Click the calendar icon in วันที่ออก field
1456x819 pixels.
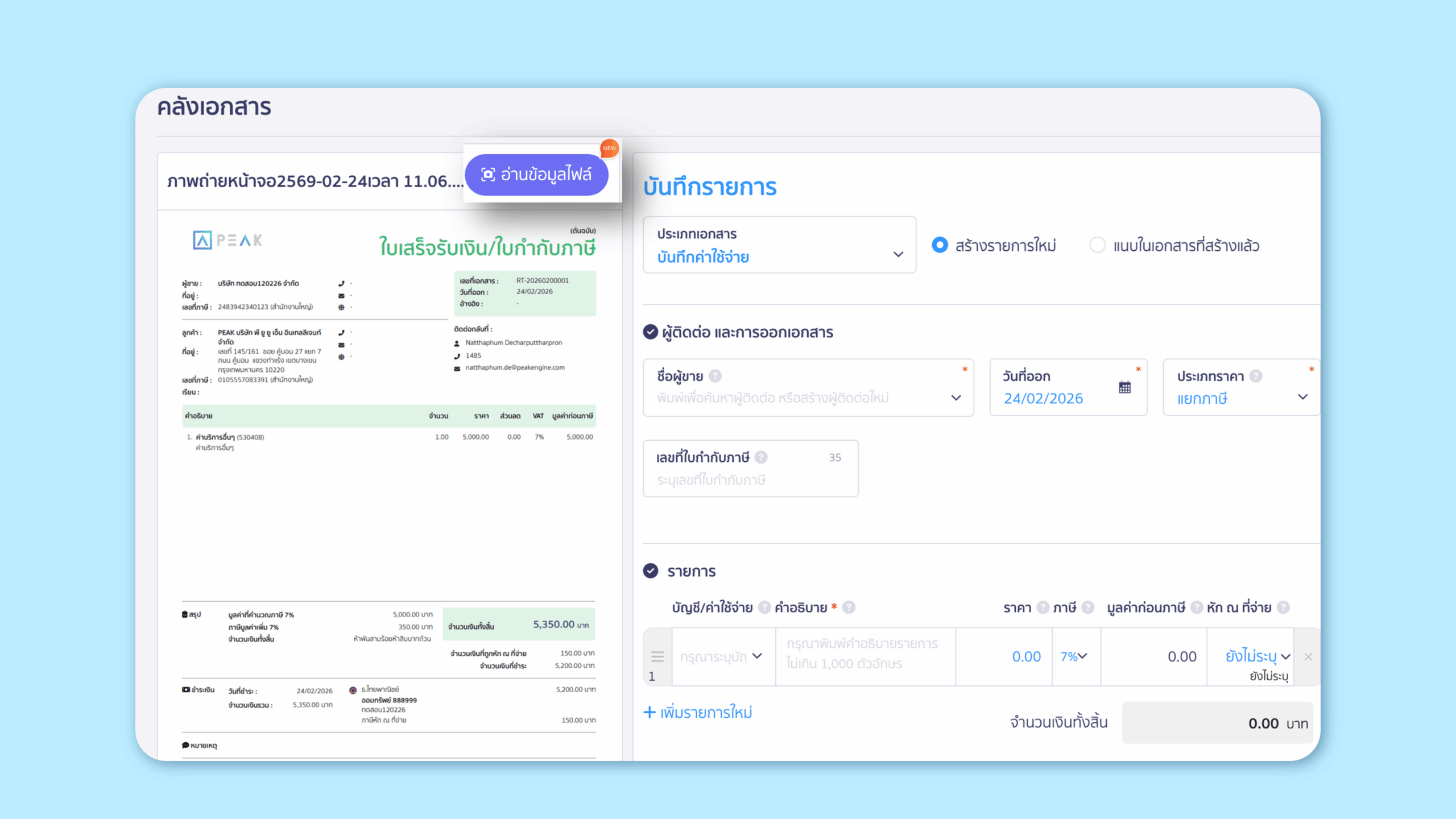point(1124,387)
